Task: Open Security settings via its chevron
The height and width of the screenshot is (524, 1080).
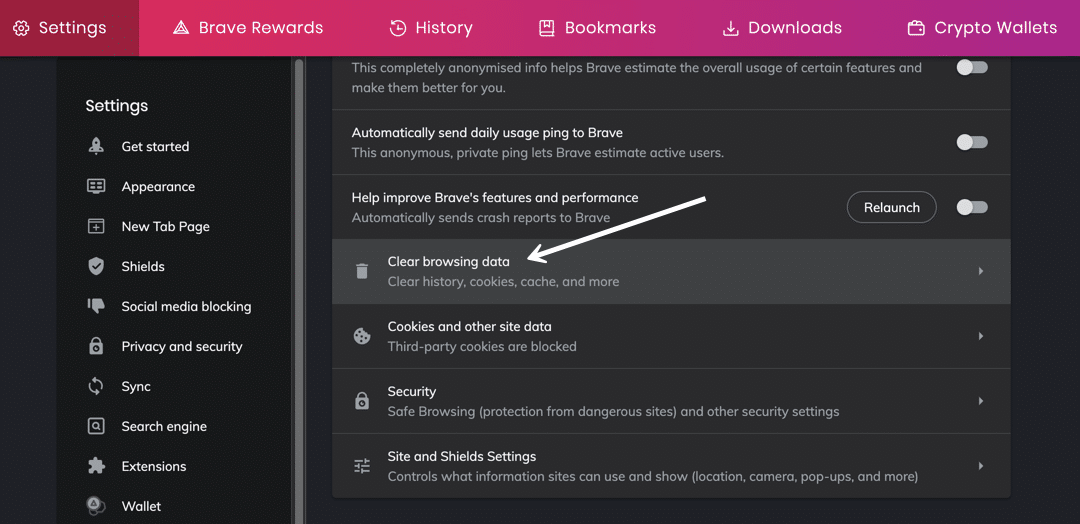Action: pos(980,401)
